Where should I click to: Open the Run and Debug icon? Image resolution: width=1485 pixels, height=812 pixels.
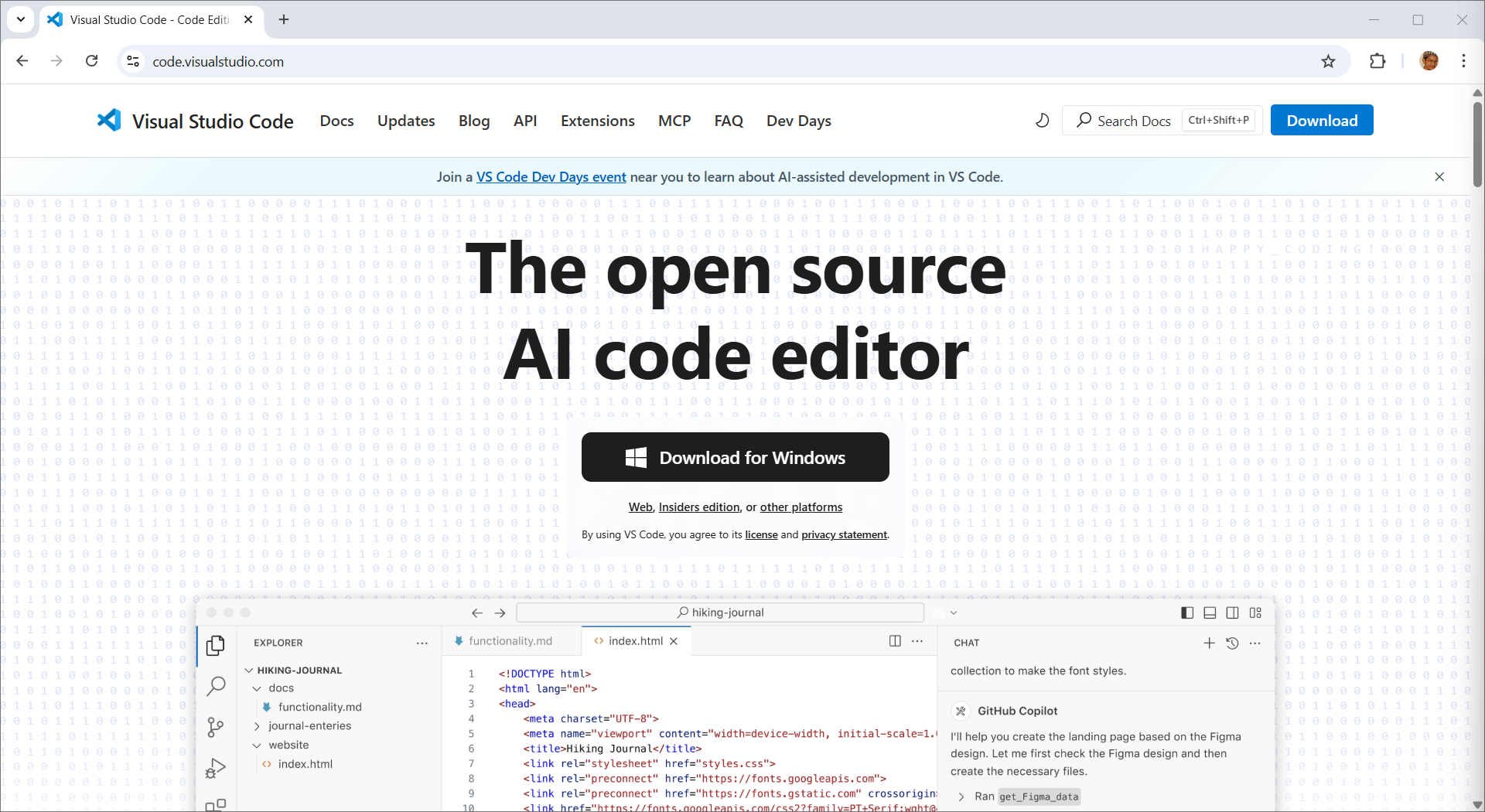[x=216, y=768]
